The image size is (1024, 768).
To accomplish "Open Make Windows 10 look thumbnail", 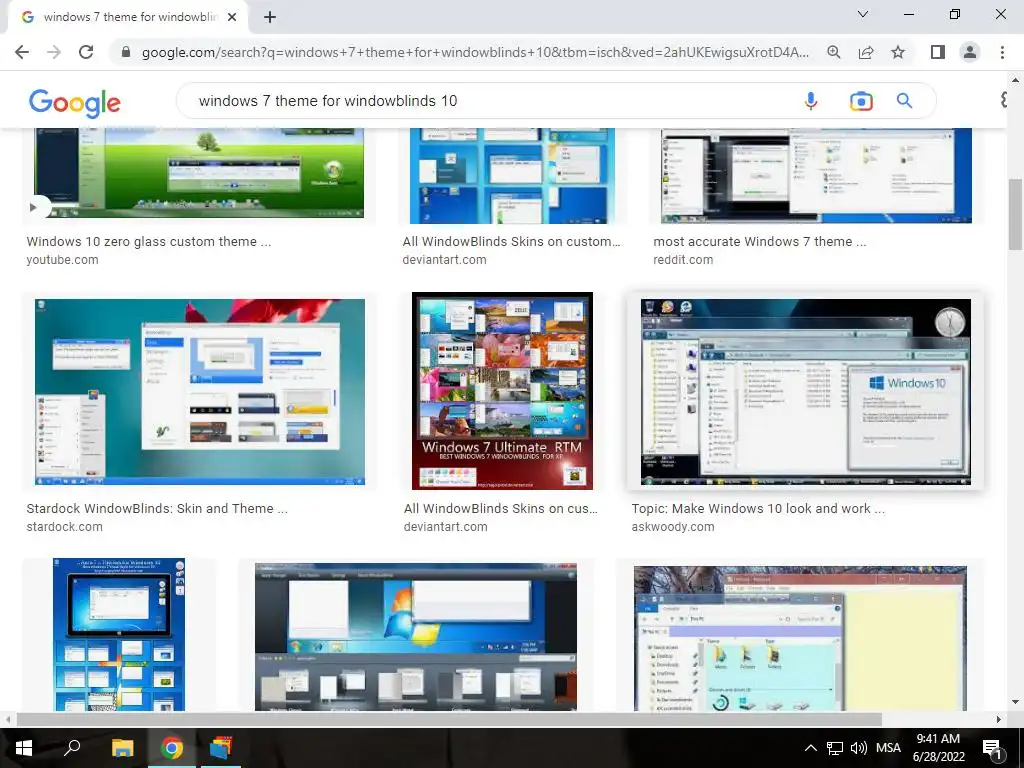I will (x=806, y=392).
